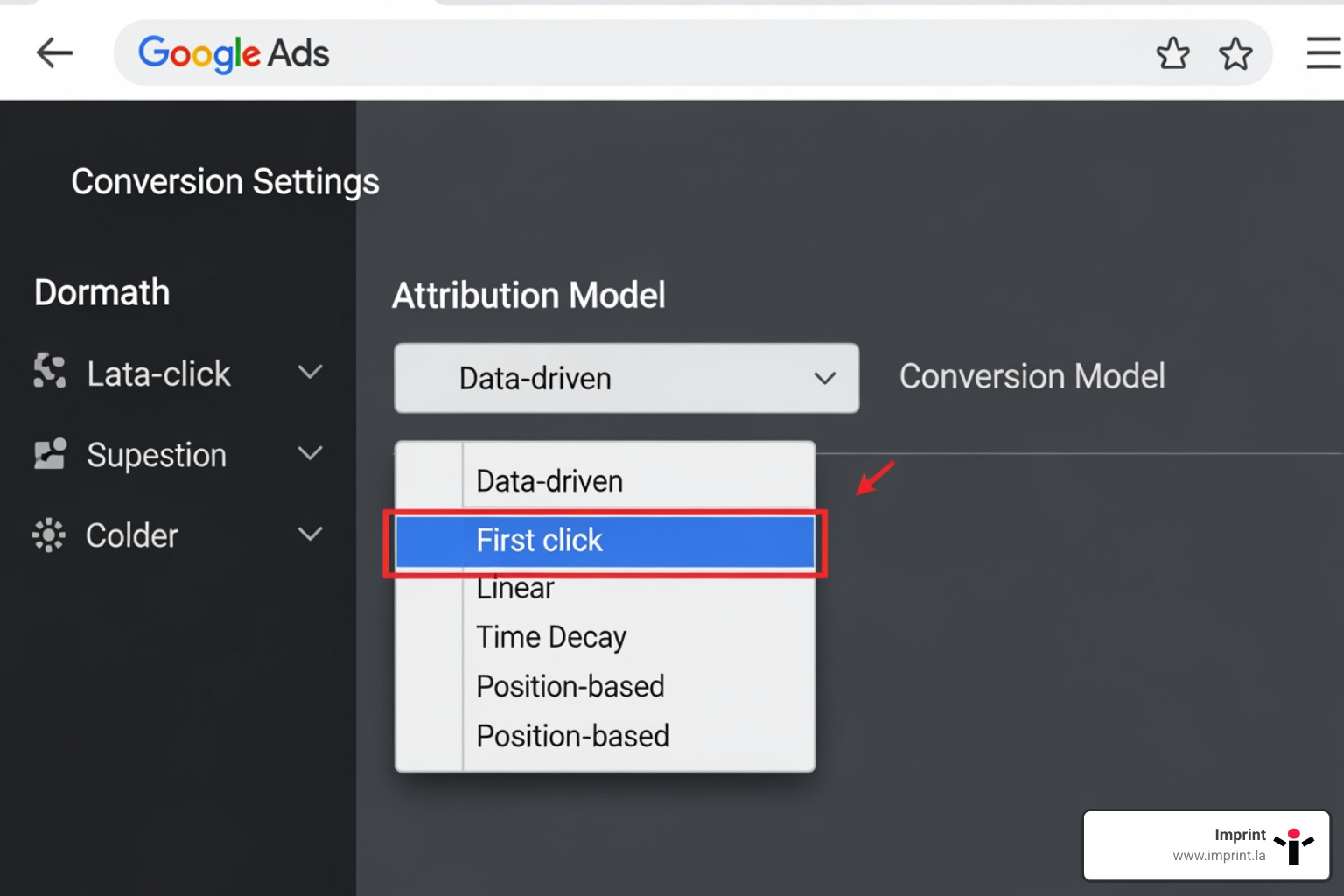Select the last Position-based entry
Viewport: 1344px width, 896px height.
pyautogui.click(x=572, y=736)
